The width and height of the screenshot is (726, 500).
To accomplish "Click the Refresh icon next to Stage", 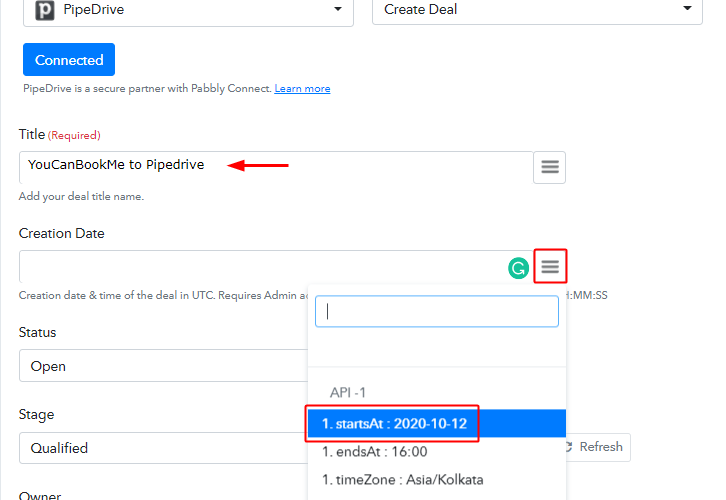I will 569,447.
